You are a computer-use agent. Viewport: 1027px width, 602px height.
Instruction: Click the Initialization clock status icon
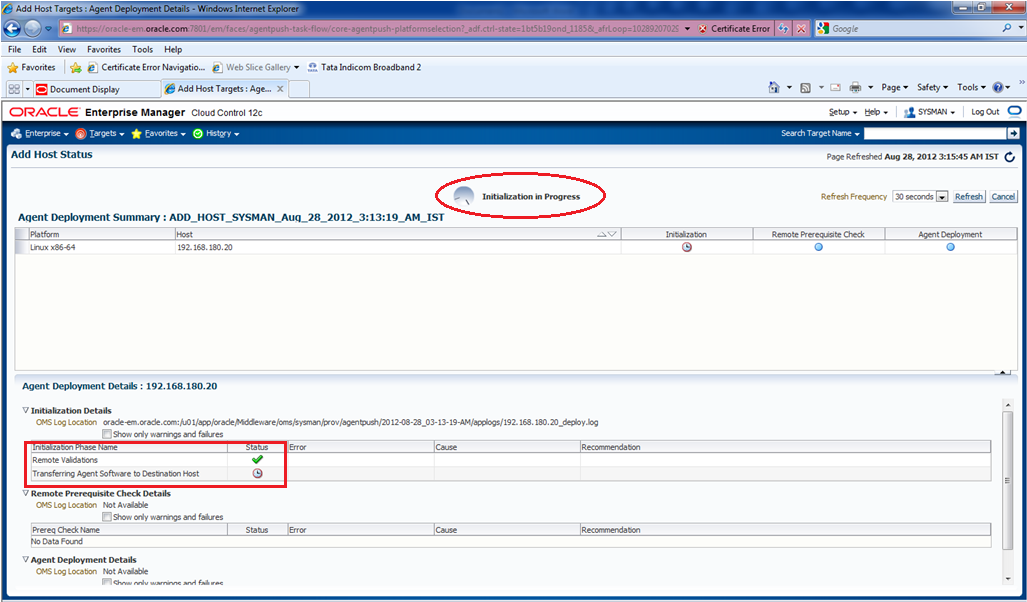(686, 247)
